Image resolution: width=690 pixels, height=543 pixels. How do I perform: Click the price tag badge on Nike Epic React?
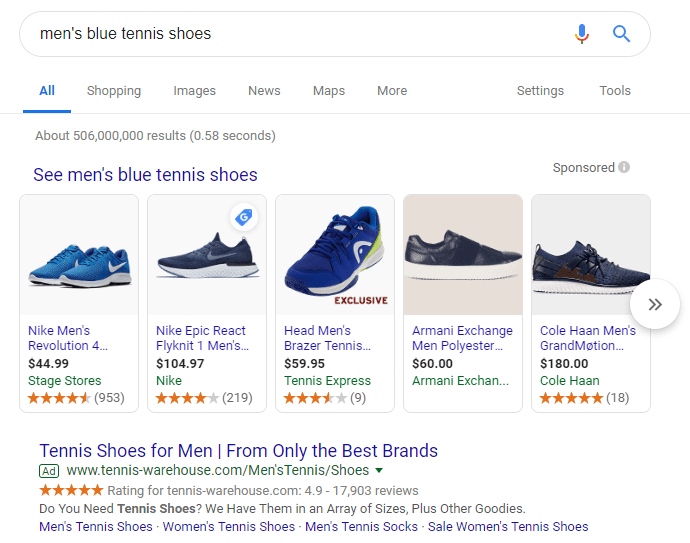244,217
